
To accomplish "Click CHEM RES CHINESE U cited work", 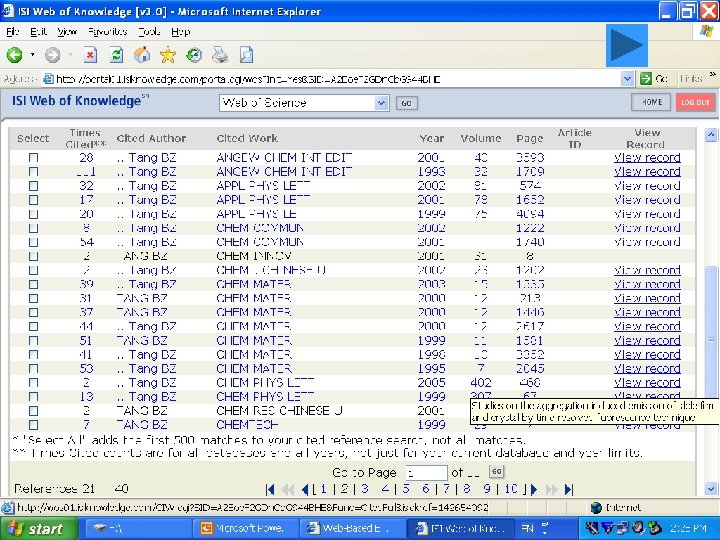I will pyautogui.click(x=279, y=411).
